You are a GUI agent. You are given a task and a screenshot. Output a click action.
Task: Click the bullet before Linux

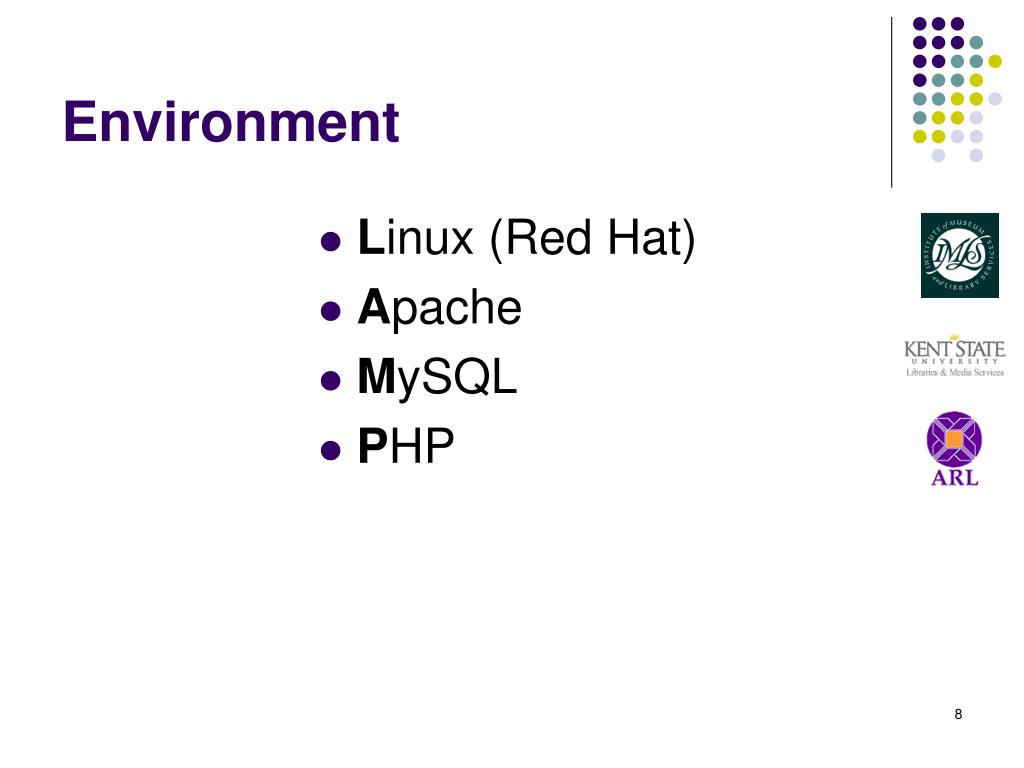pos(331,242)
